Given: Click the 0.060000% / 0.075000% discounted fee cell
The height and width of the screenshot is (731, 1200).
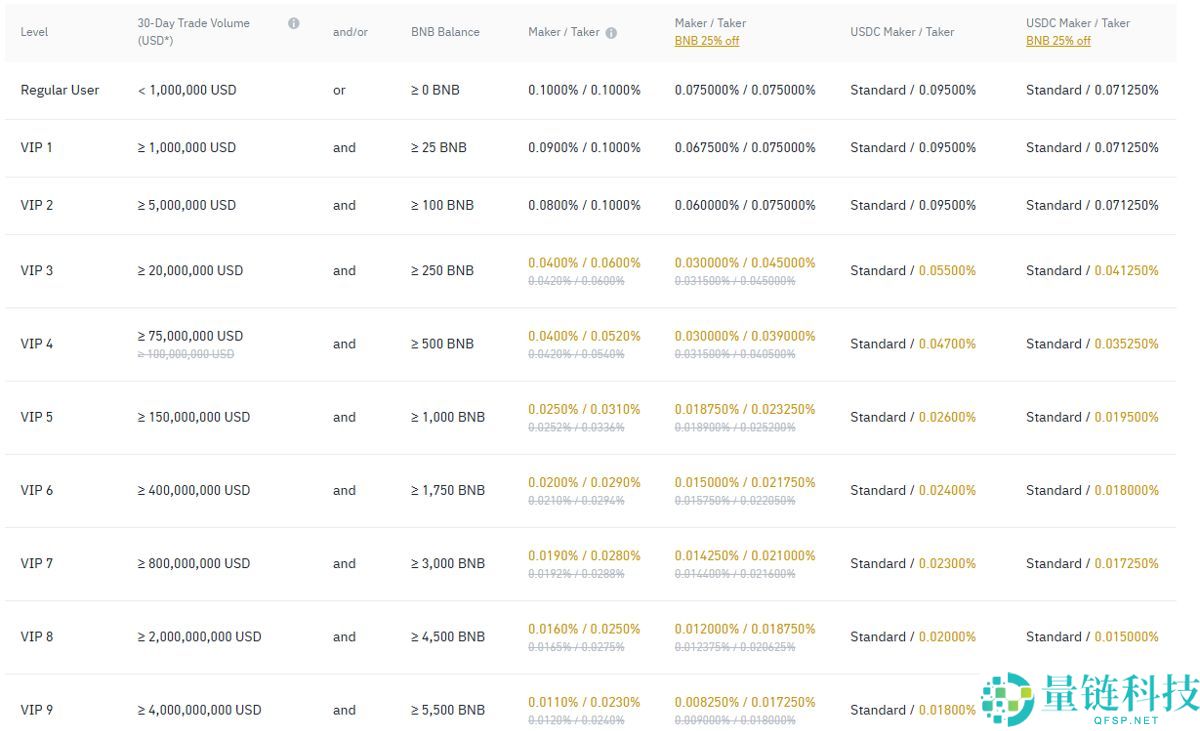Looking at the screenshot, I should (x=745, y=205).
